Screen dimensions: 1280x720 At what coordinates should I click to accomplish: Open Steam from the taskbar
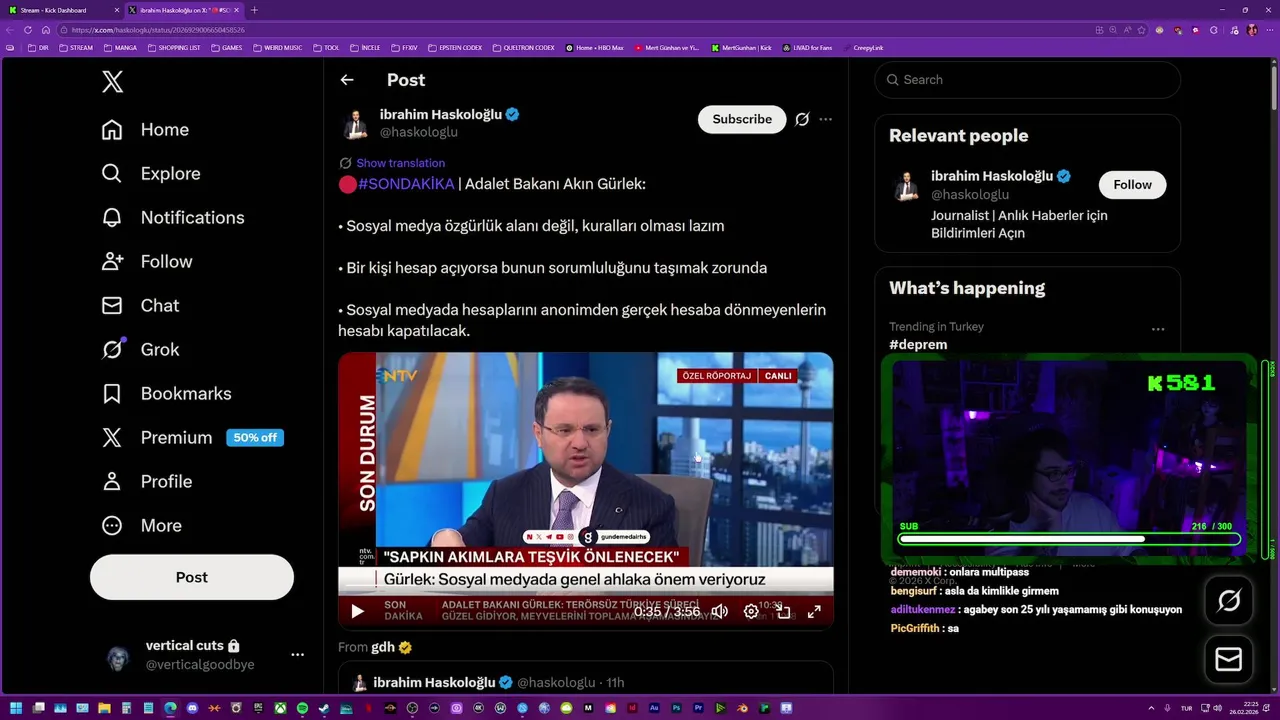[324, 708]
